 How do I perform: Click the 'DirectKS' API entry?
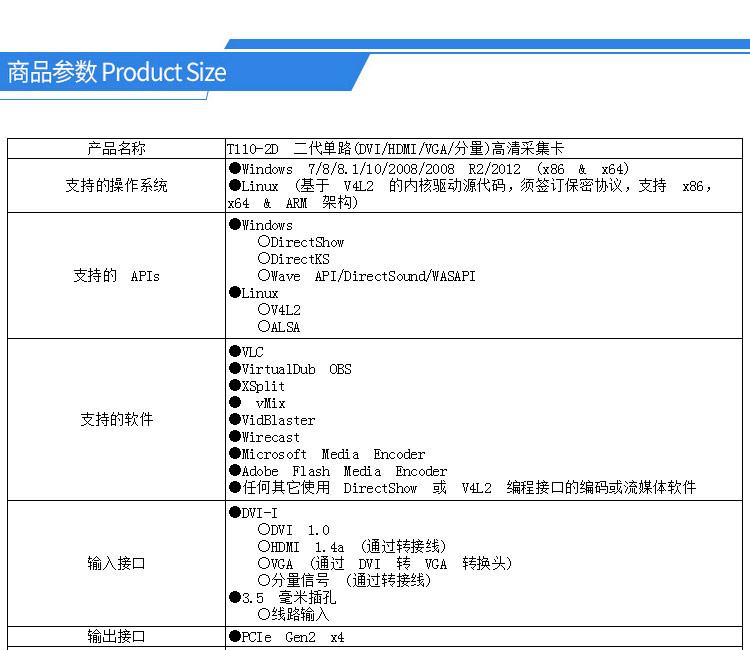tap(294, 259)
